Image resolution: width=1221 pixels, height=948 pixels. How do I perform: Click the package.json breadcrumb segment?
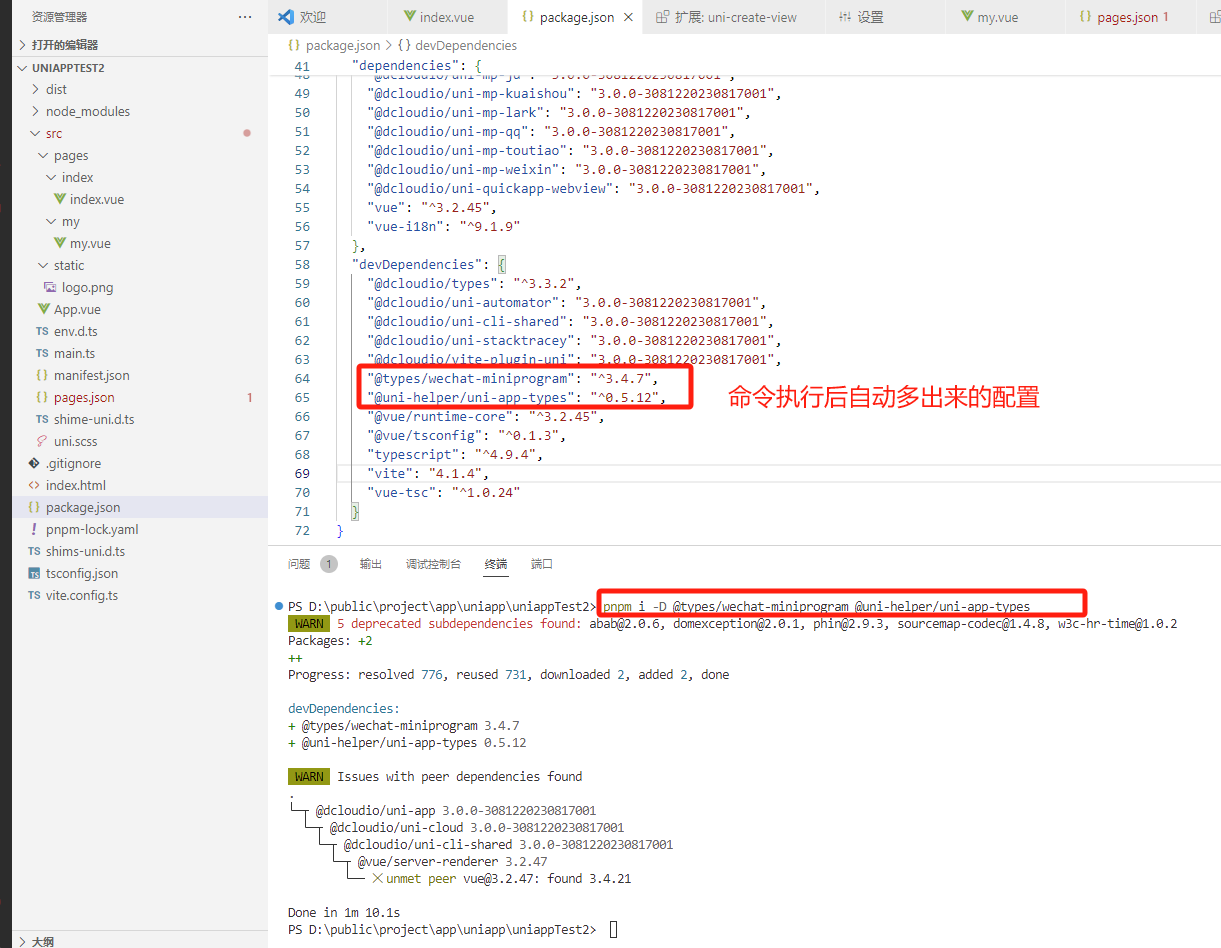[x=343, y=45]
